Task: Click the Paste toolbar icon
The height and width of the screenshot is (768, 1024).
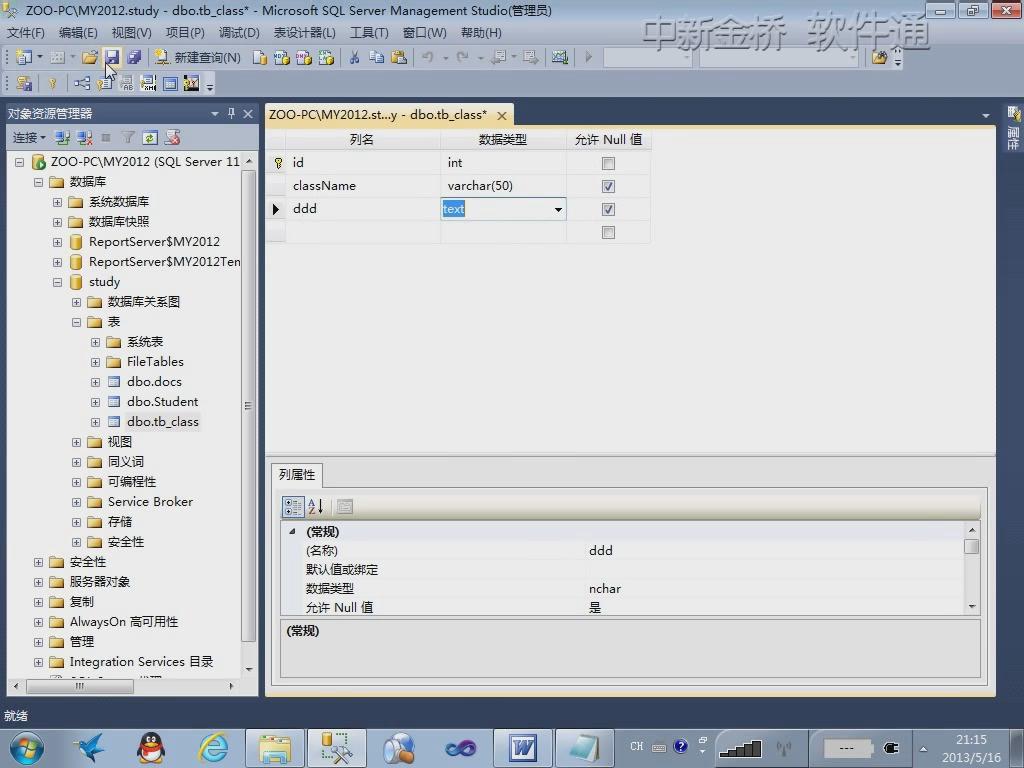Action: coord(398,57)
